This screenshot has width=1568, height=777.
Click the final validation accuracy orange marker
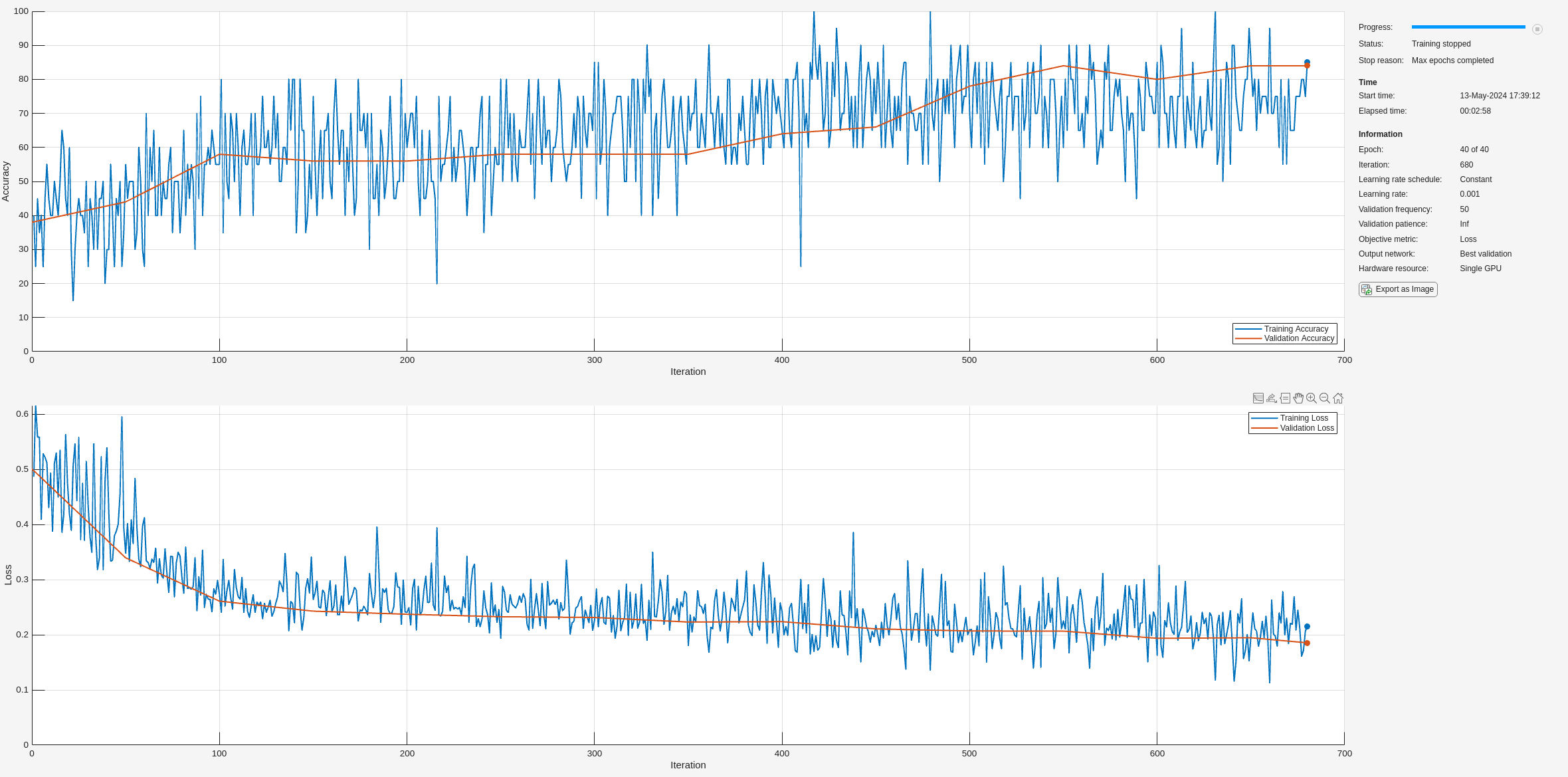click(x=1307, y=66)
